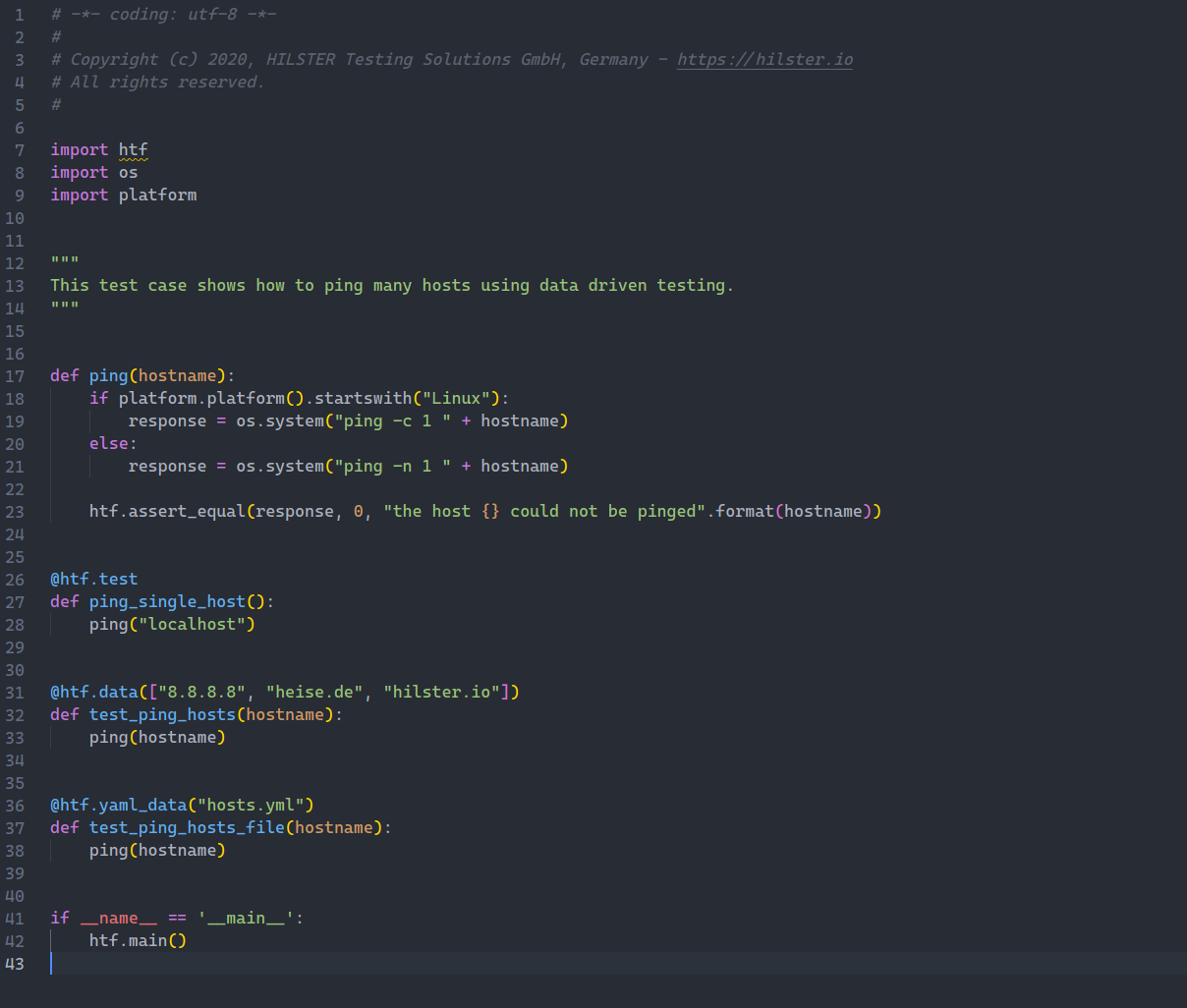
Task: Click the underlined htf import on line 7
Action: pyautogui.click(x=133, y=149)
